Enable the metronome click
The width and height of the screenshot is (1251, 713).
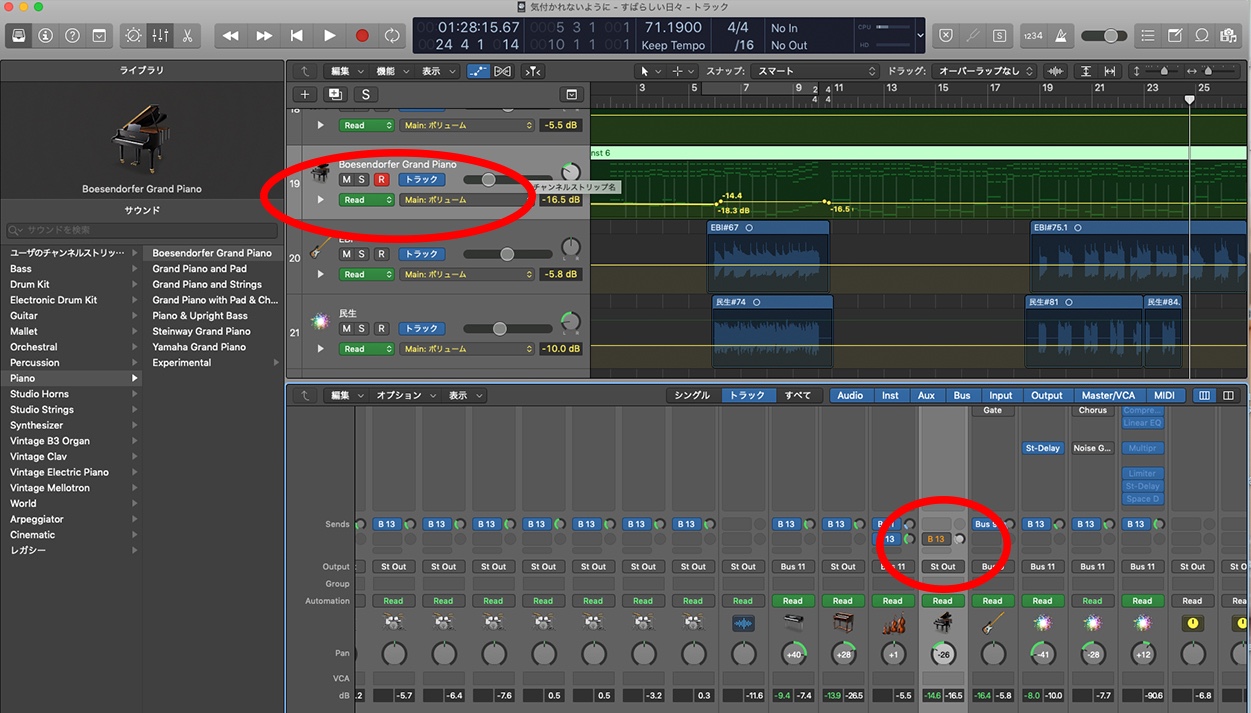pyautogui.click(x=1061, y=36)
